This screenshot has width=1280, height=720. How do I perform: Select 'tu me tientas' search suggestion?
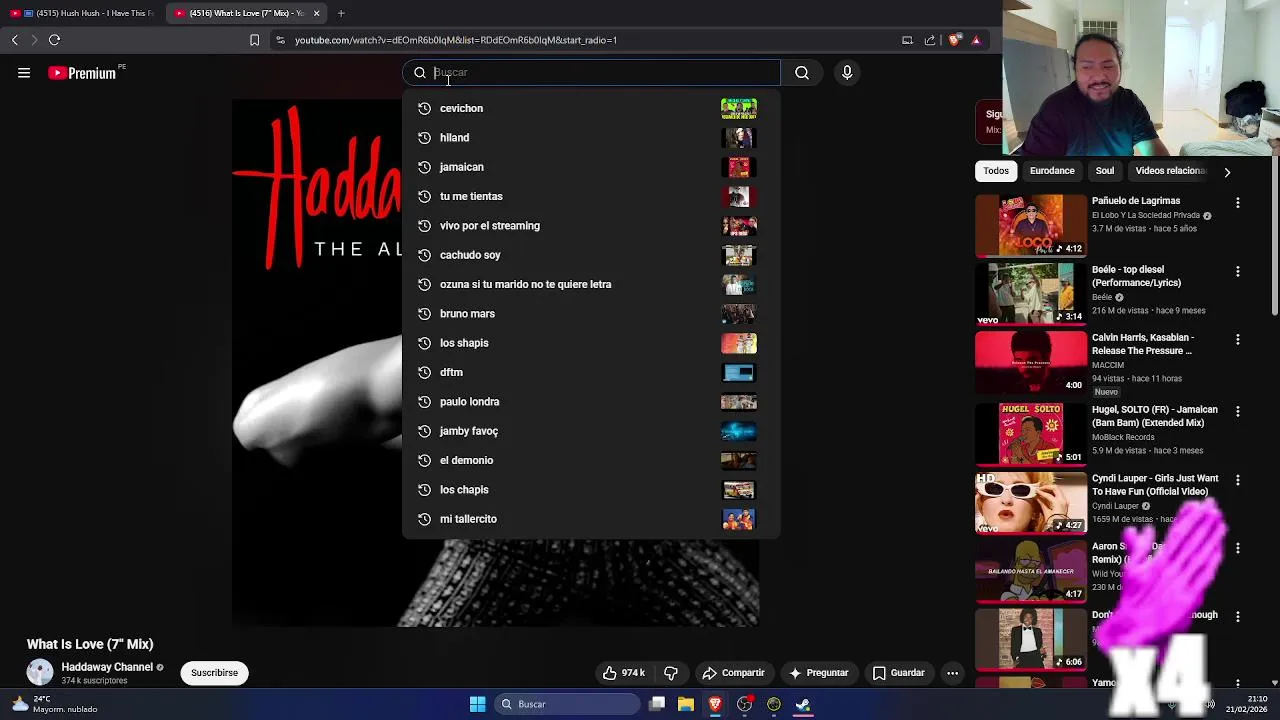coord(590,196)
